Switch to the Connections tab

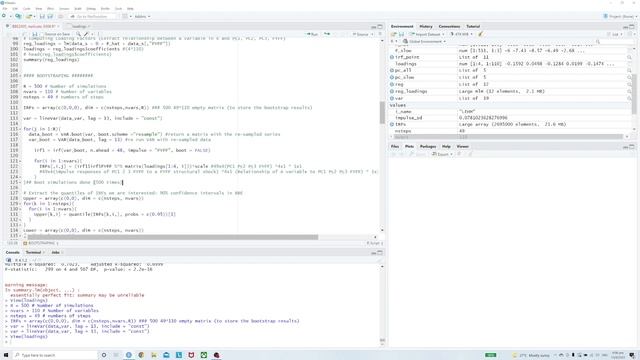point(449,27)
